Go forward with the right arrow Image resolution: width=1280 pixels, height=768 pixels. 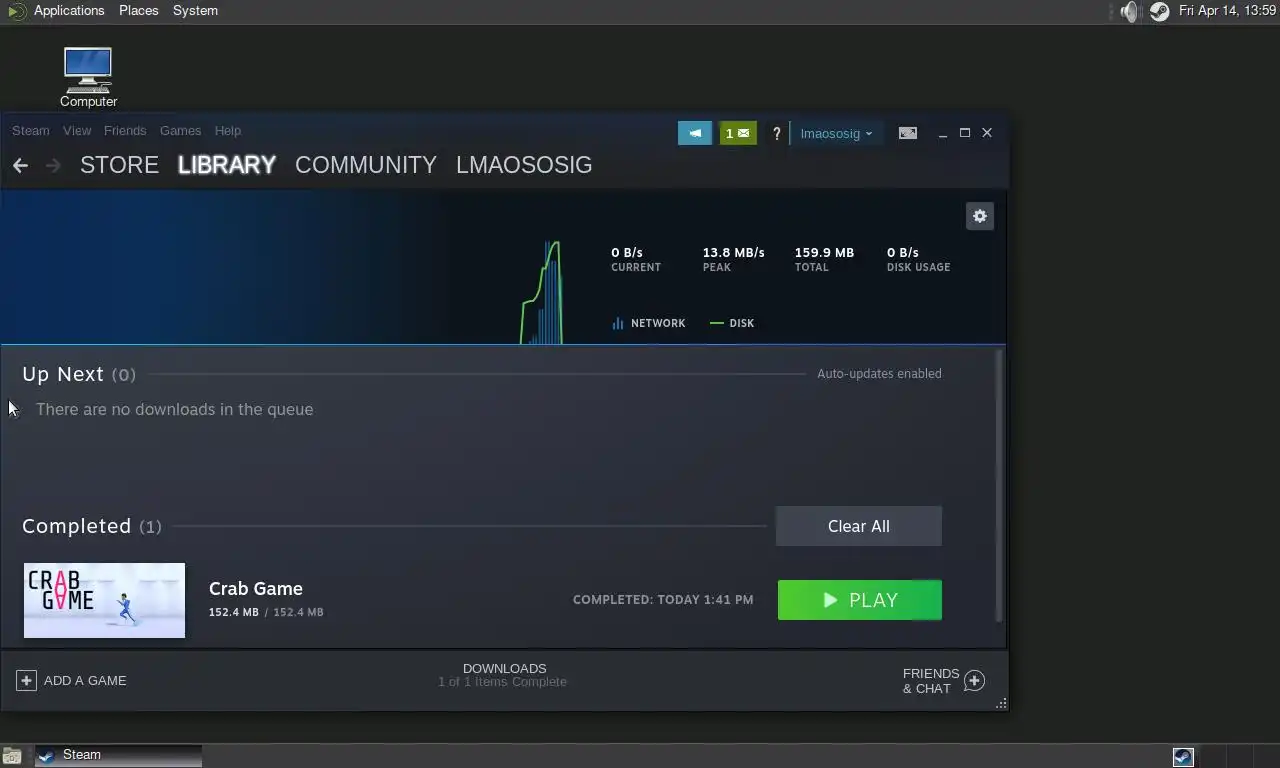pos(53,165)
